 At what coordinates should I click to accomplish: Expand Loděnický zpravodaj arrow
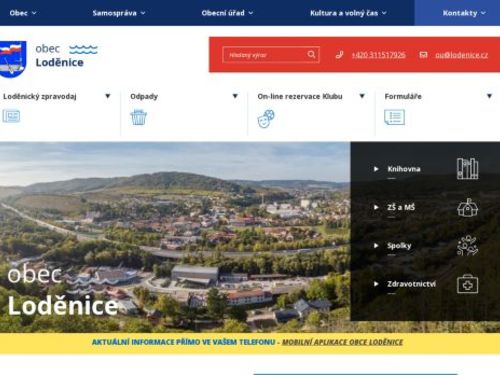pos(108,96)
